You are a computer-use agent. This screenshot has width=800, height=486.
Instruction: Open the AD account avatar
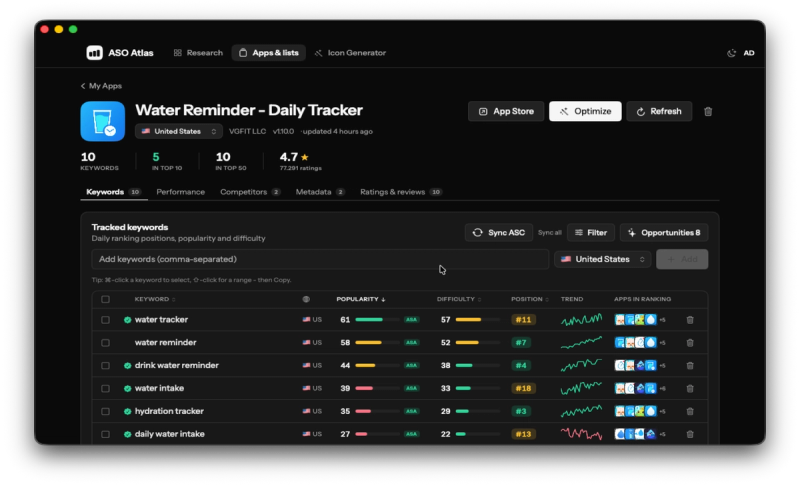[x=748, y=53]
